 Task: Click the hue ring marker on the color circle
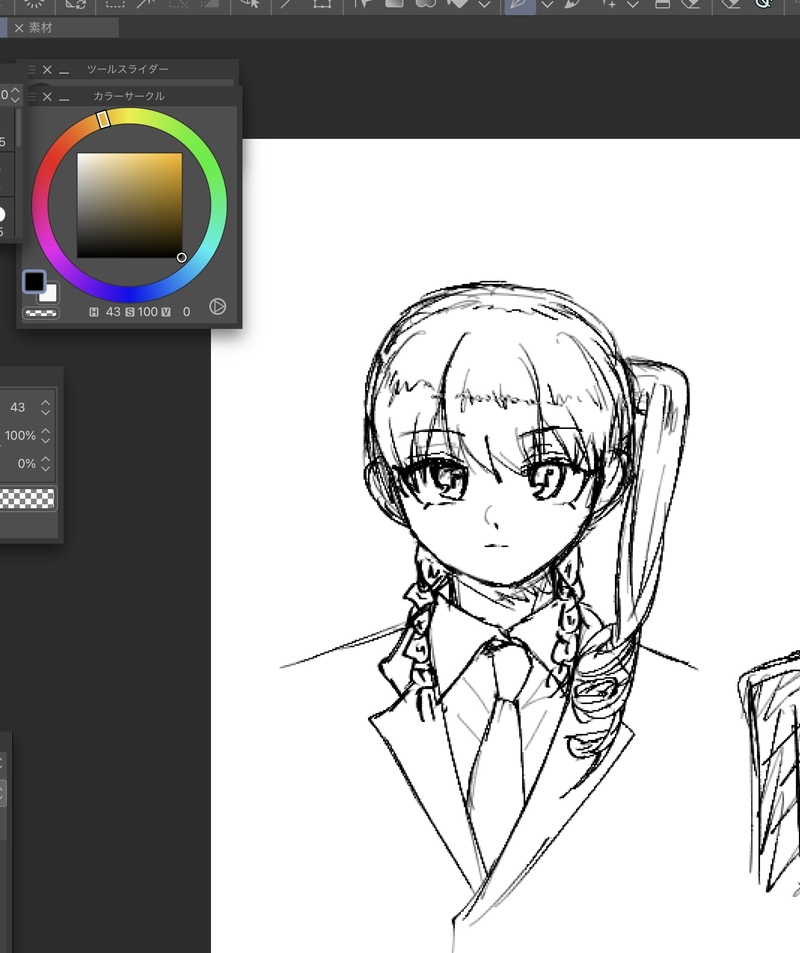(103, 119)
